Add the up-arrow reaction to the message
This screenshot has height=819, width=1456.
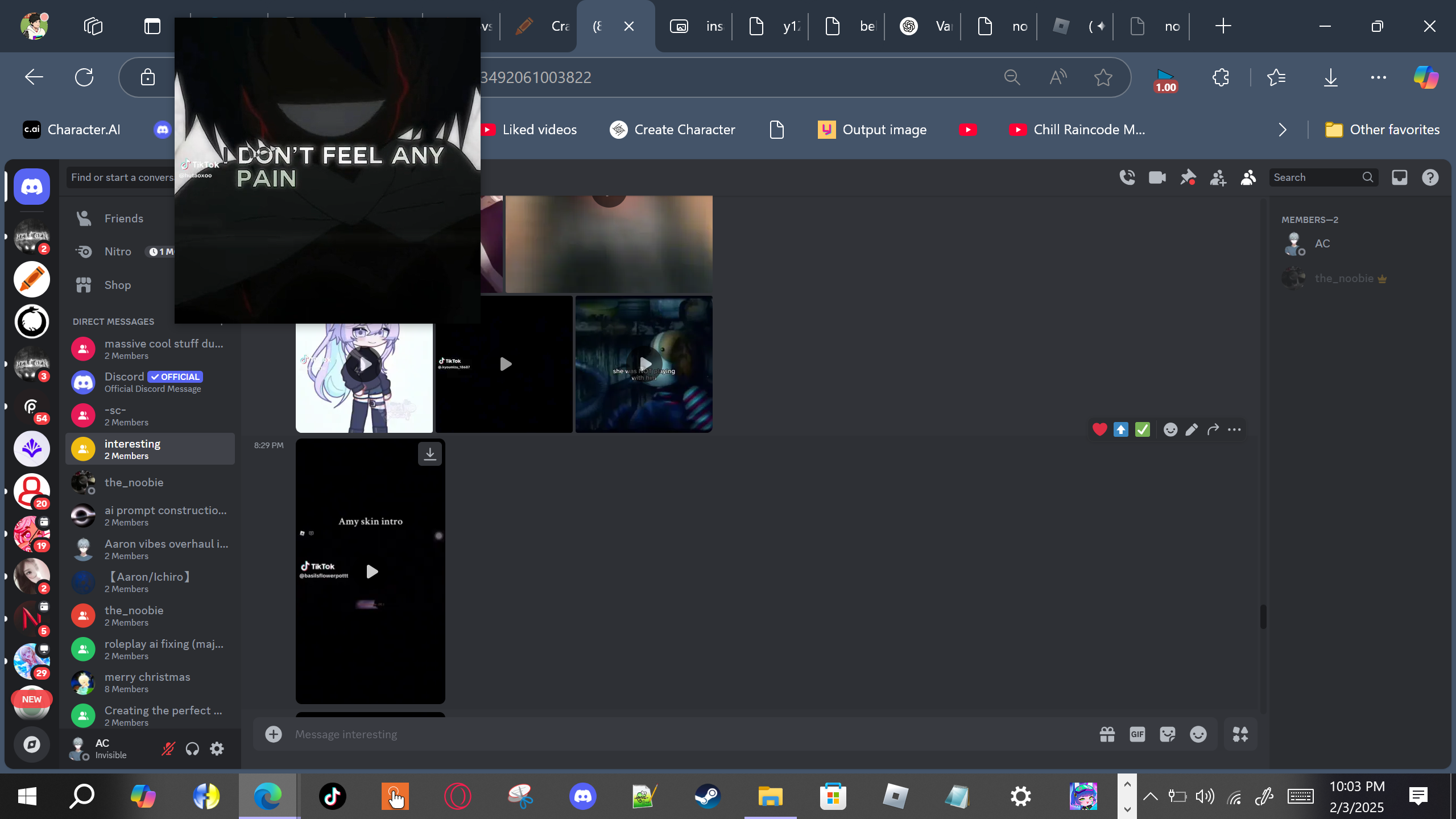[1121, 429]
